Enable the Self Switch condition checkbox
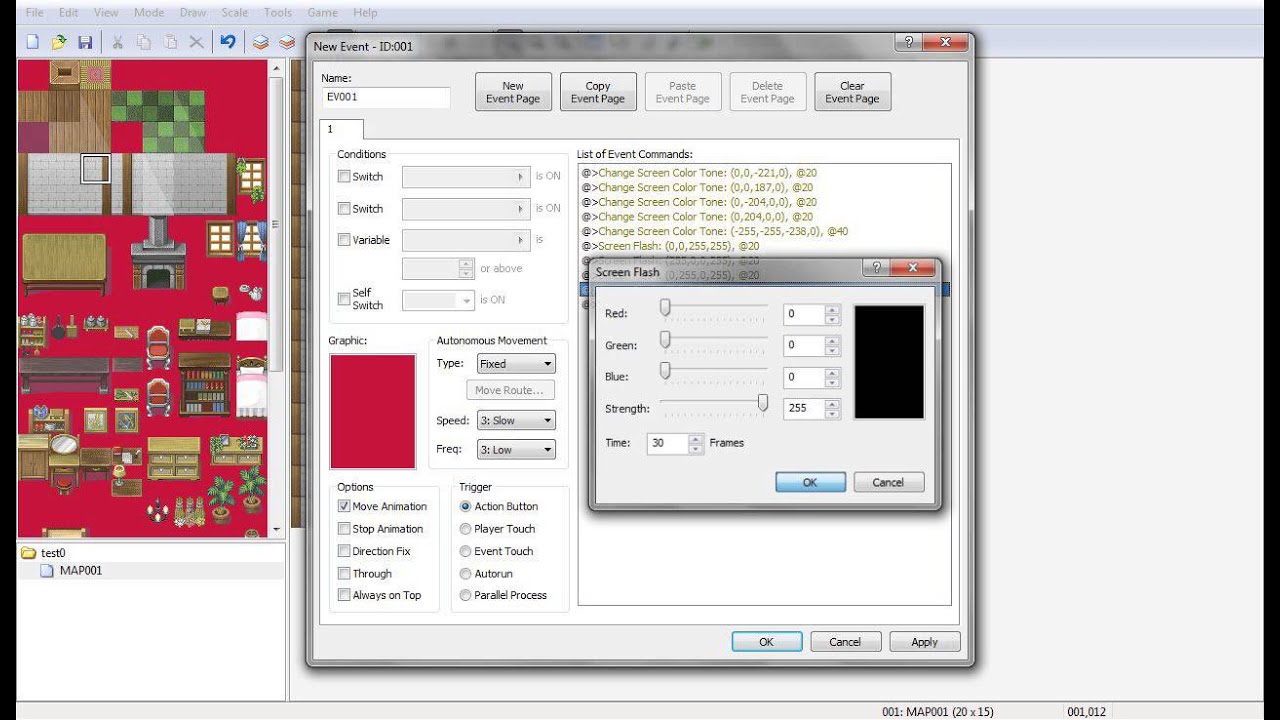This screenshot has width=1280, height=720. [344, 299]
